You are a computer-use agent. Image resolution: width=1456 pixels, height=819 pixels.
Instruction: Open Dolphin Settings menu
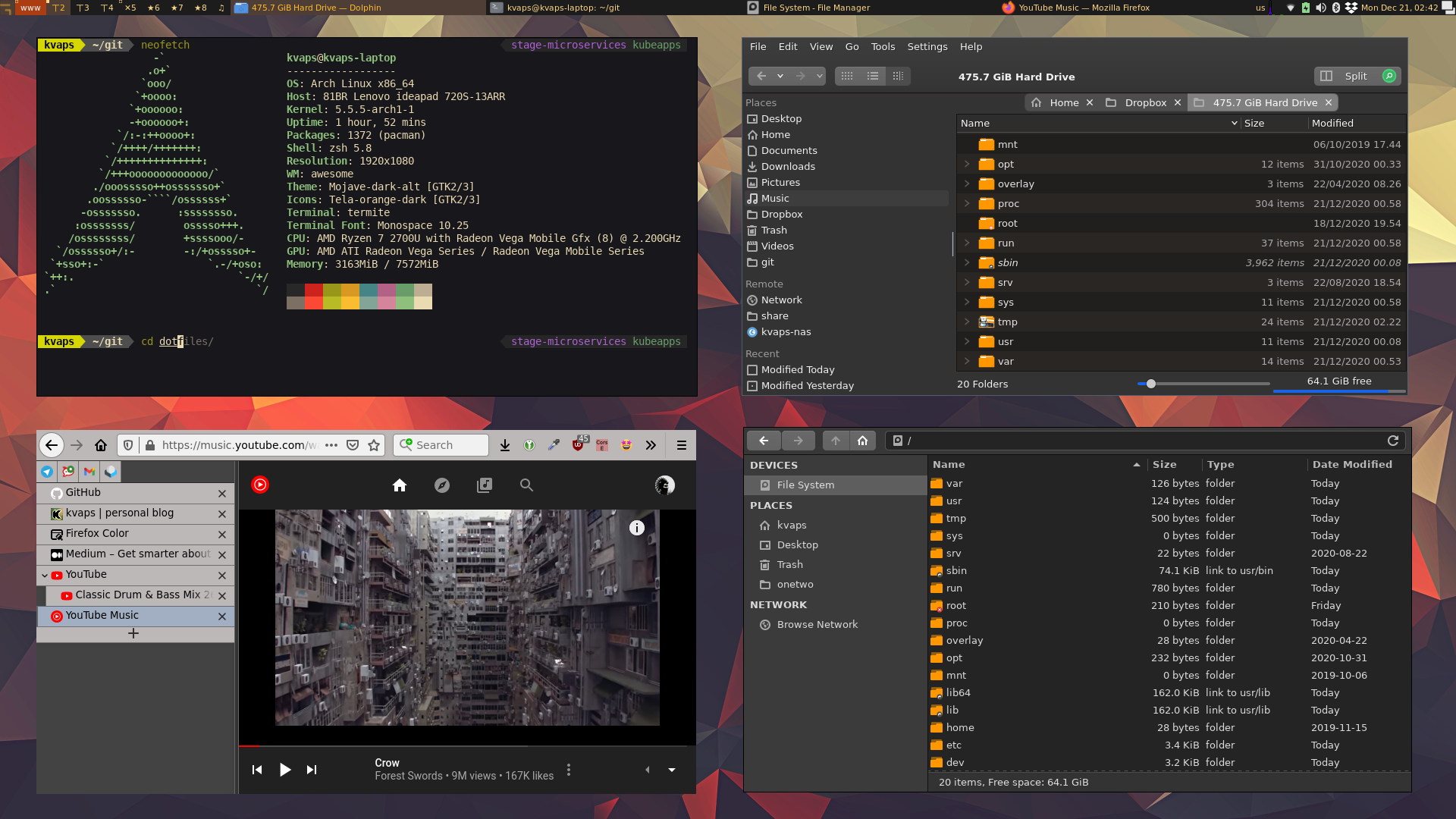(927, 46)
